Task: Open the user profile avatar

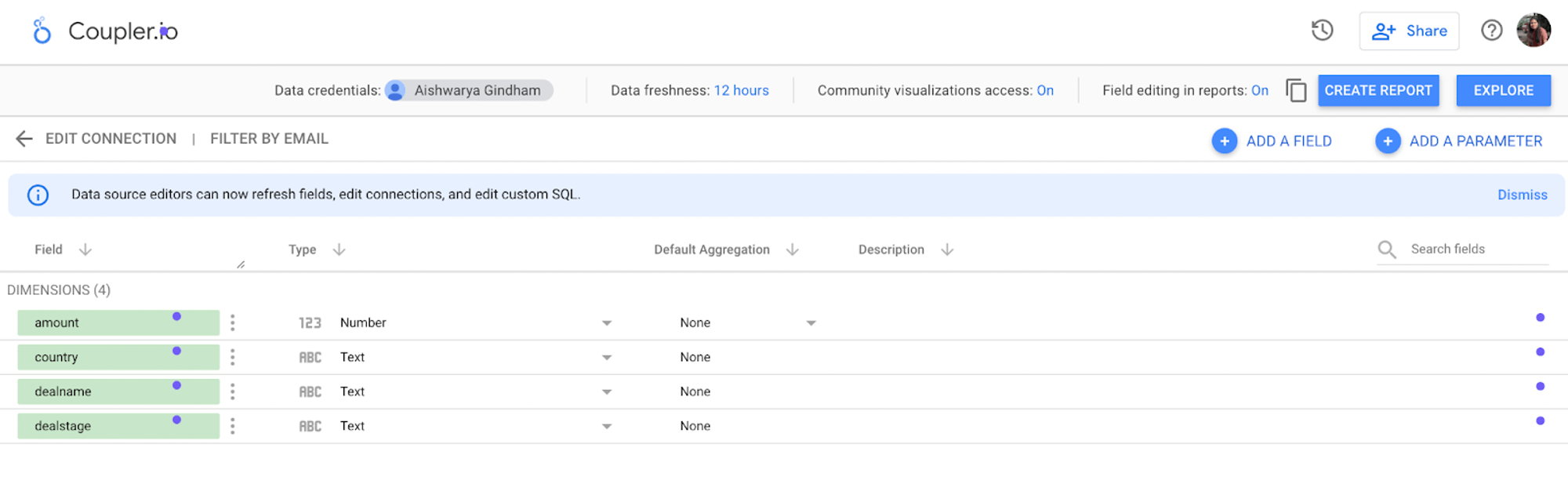Action: [x=1534, y=31]
